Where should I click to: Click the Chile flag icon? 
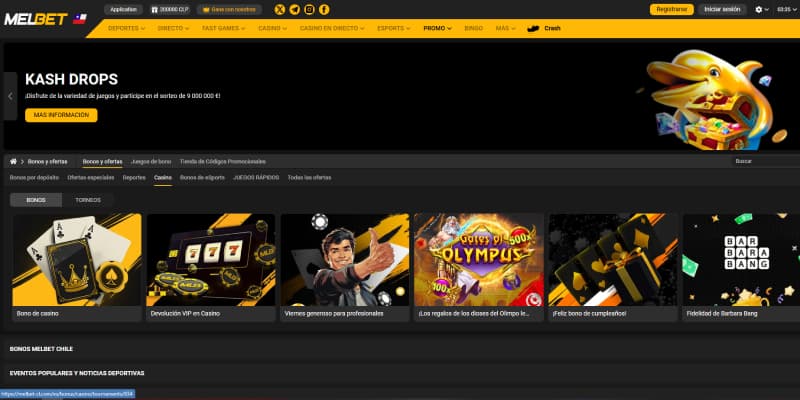click(x=80, y=19)
